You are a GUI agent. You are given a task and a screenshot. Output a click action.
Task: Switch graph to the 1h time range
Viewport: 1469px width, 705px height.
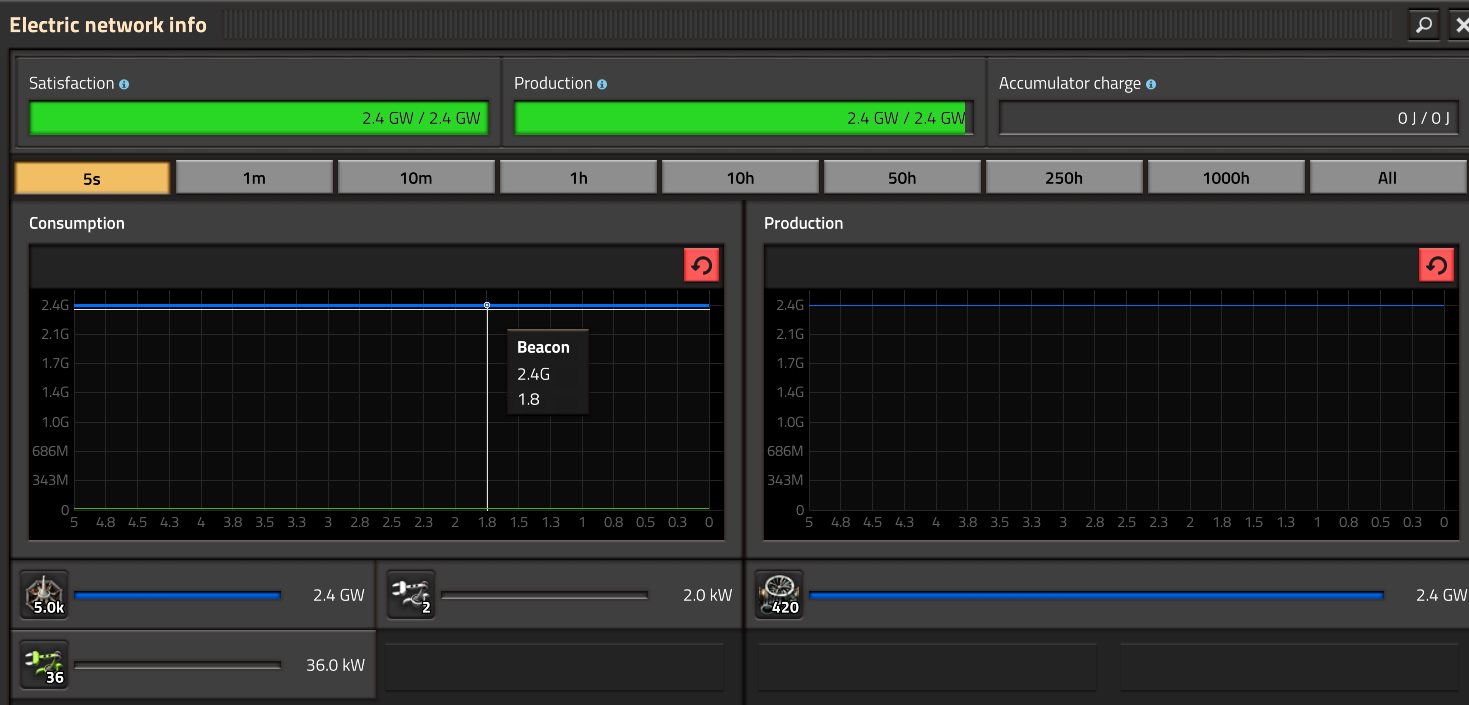pyautogui.click(x=578, y=178)
